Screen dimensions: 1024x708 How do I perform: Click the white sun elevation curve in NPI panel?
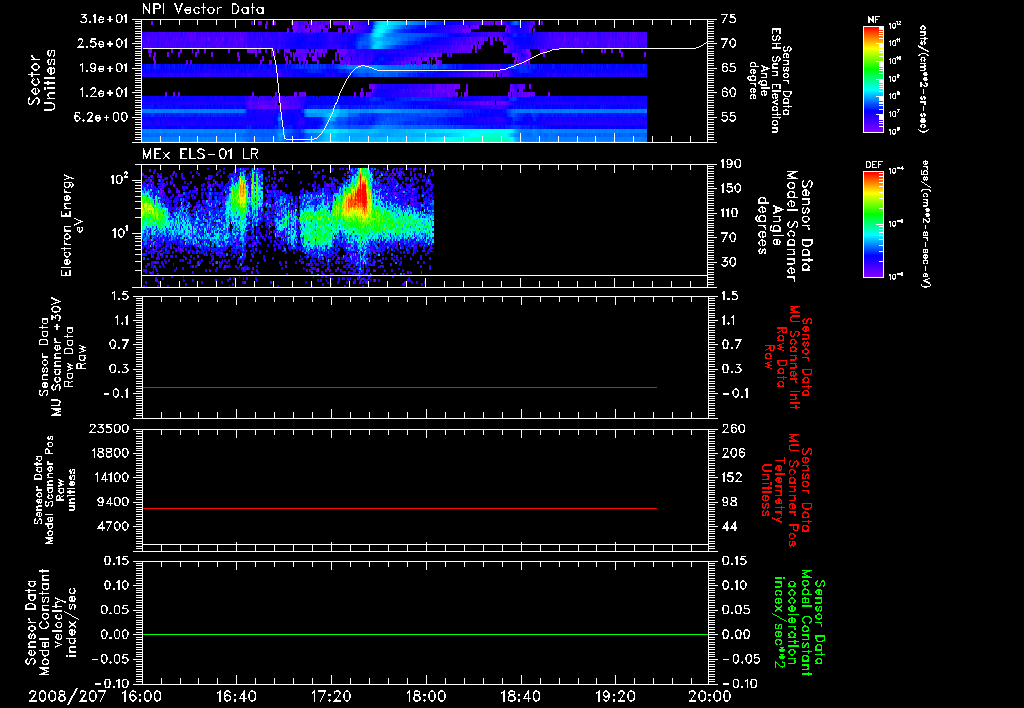[x=424, y=70]
